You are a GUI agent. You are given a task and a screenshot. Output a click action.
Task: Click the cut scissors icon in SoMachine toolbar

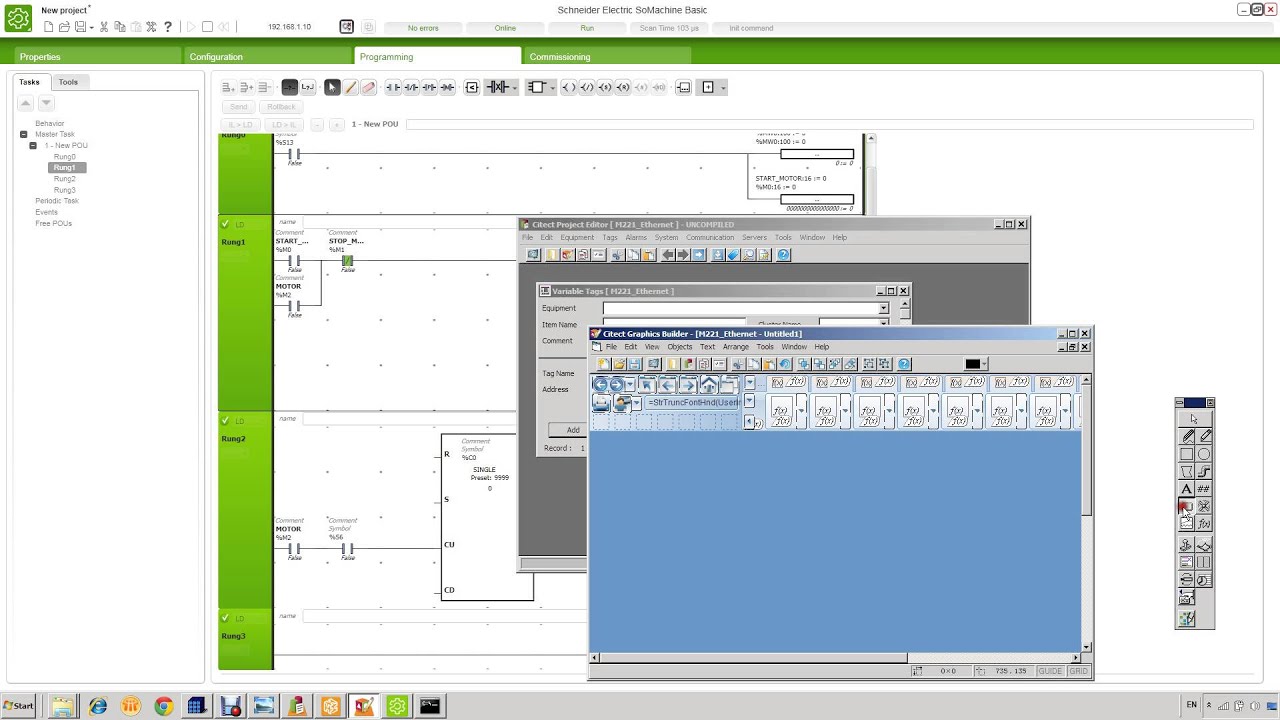103,27
